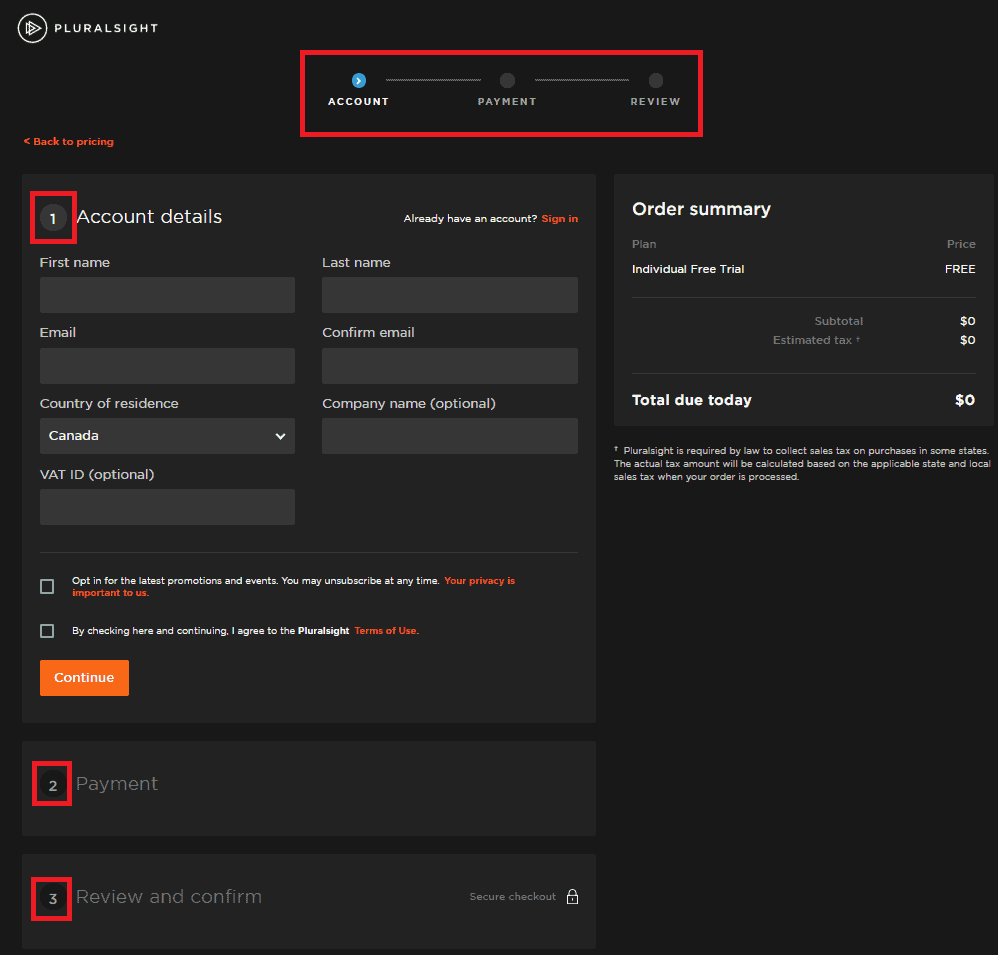Click the 'Order summary' heading
Viewport: 998px width, 955px height.
pyautogui.click(x=701, y=209)
